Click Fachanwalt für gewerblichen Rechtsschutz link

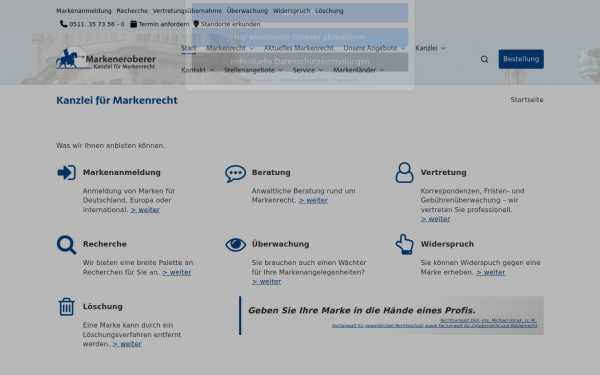pyautogui.click(x=434, y=326)
